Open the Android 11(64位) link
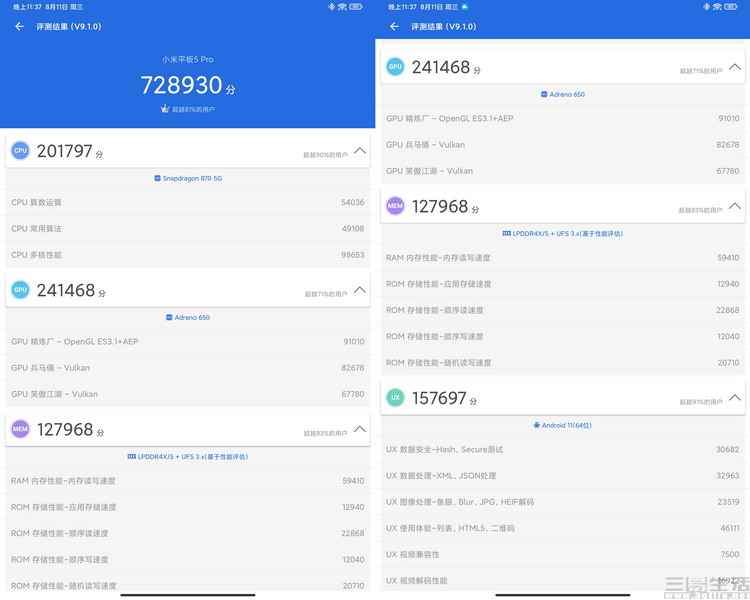Viewport: 750px width, 600px height. pyautogui.click(x=562, y=425)
